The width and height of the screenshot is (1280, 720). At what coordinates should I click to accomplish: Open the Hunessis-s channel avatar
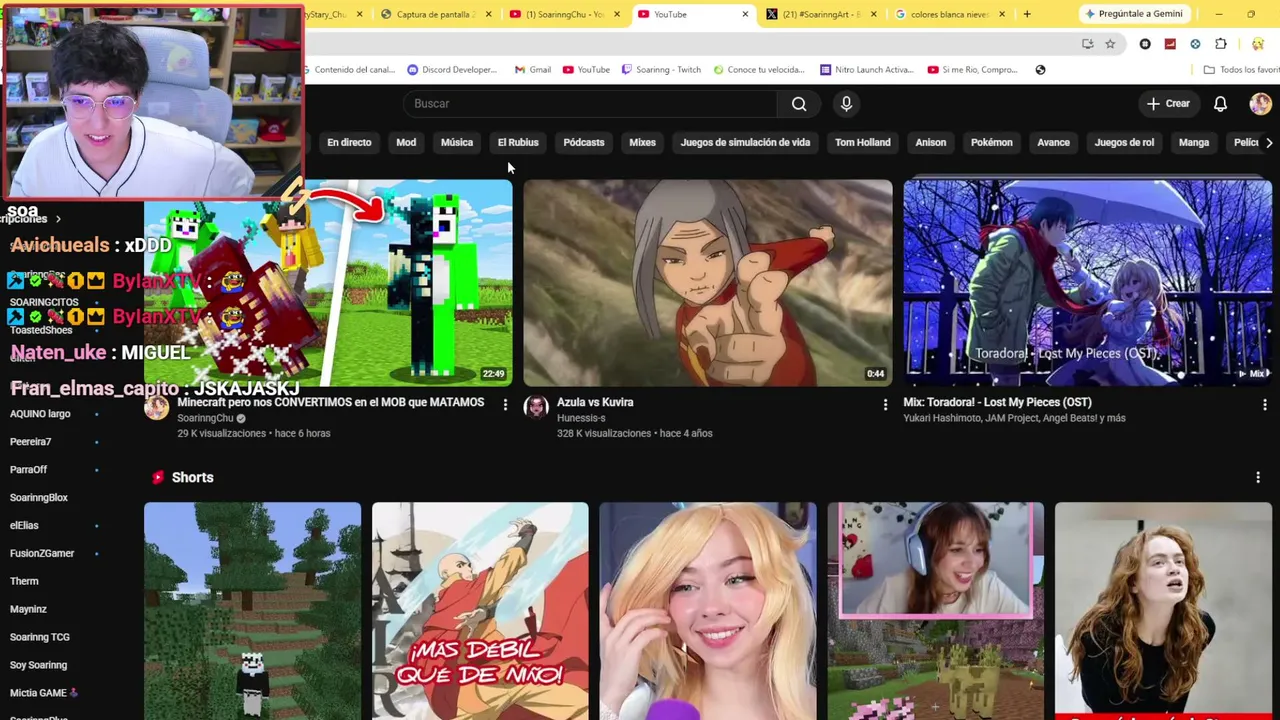(x=536, y=407)
